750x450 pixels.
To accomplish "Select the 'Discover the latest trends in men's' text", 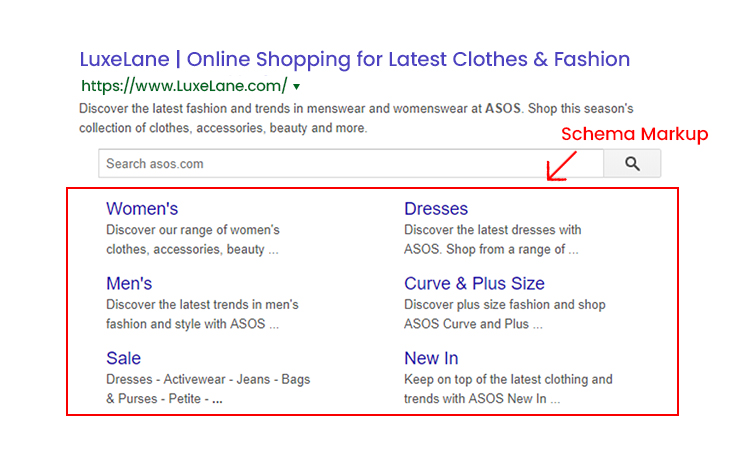I will 202,305.
